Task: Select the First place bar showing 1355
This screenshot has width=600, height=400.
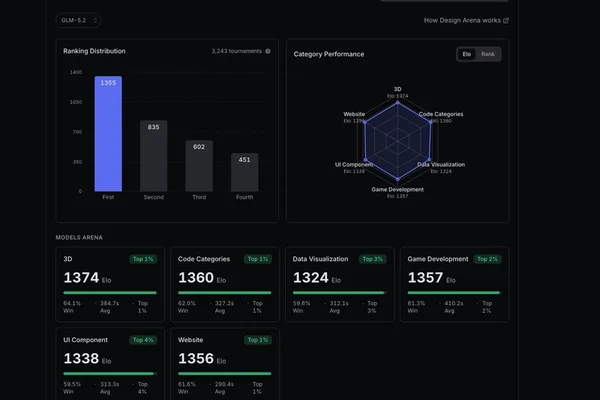Action: (x=108, y=134)
